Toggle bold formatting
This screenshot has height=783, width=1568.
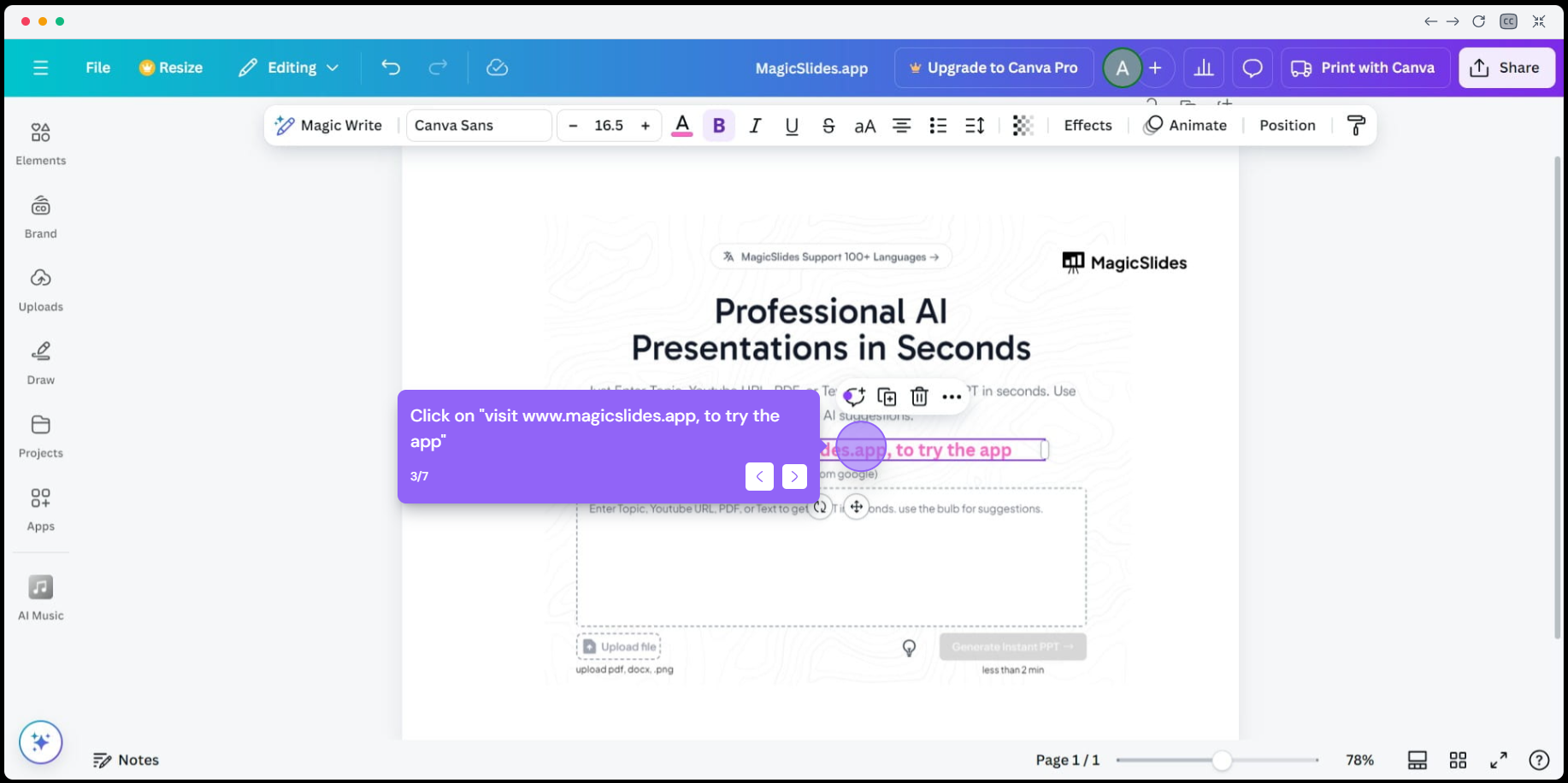[719, 126]
